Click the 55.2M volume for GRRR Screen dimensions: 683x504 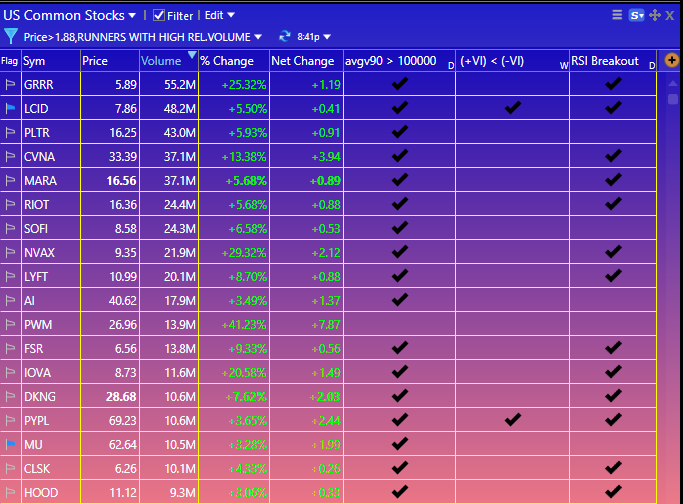180,85
